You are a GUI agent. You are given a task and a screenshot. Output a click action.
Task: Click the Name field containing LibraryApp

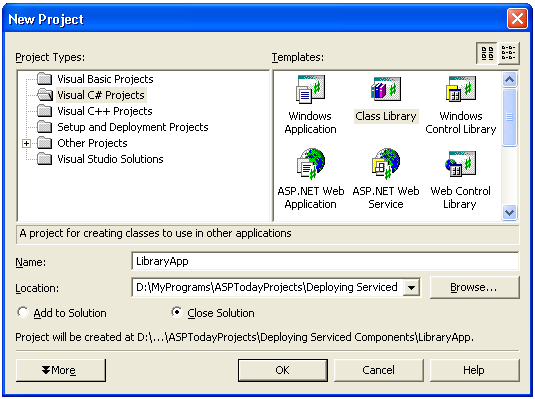point(325,261)
